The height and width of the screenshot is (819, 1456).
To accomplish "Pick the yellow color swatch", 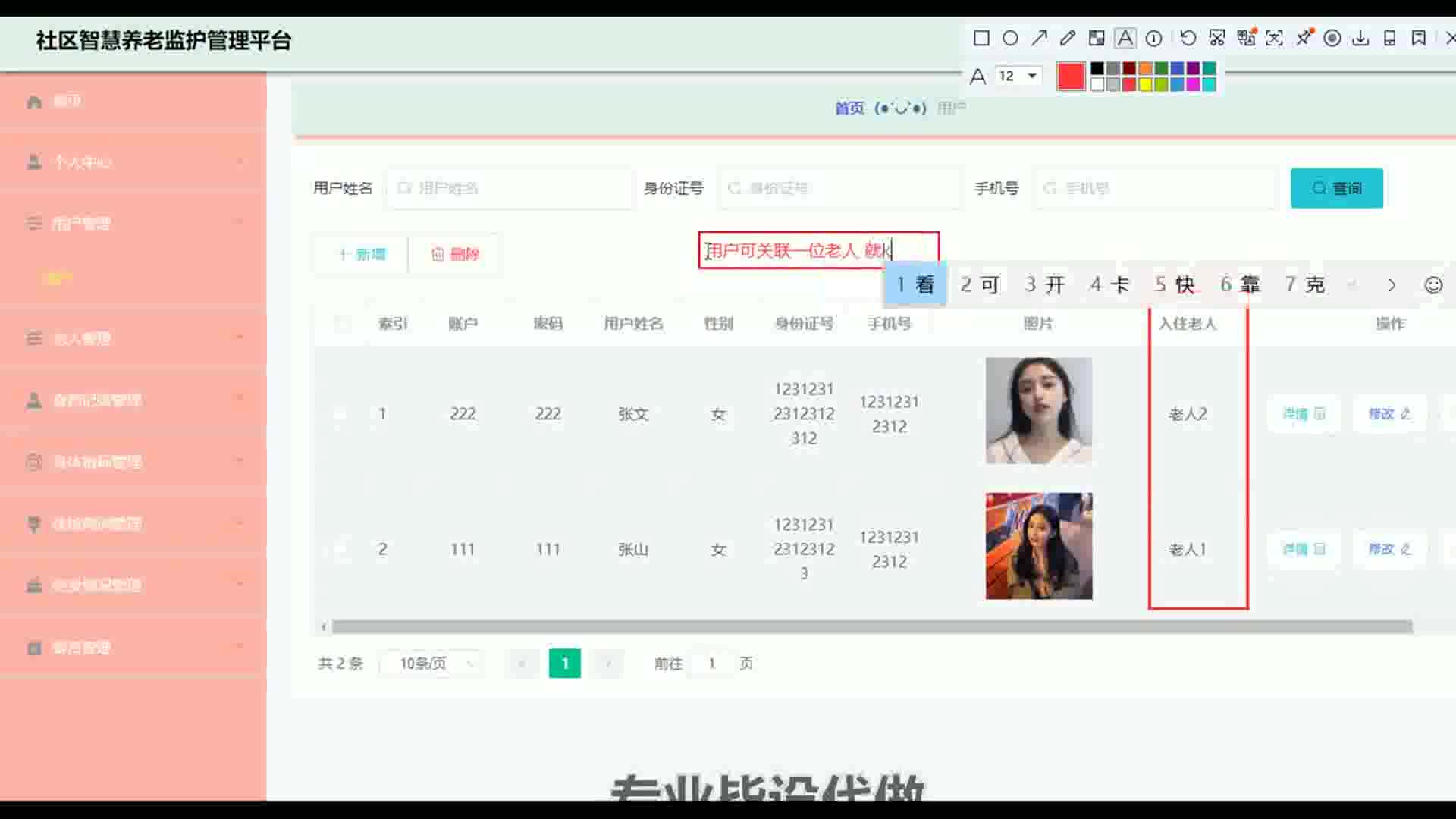I will point(1145,84).
